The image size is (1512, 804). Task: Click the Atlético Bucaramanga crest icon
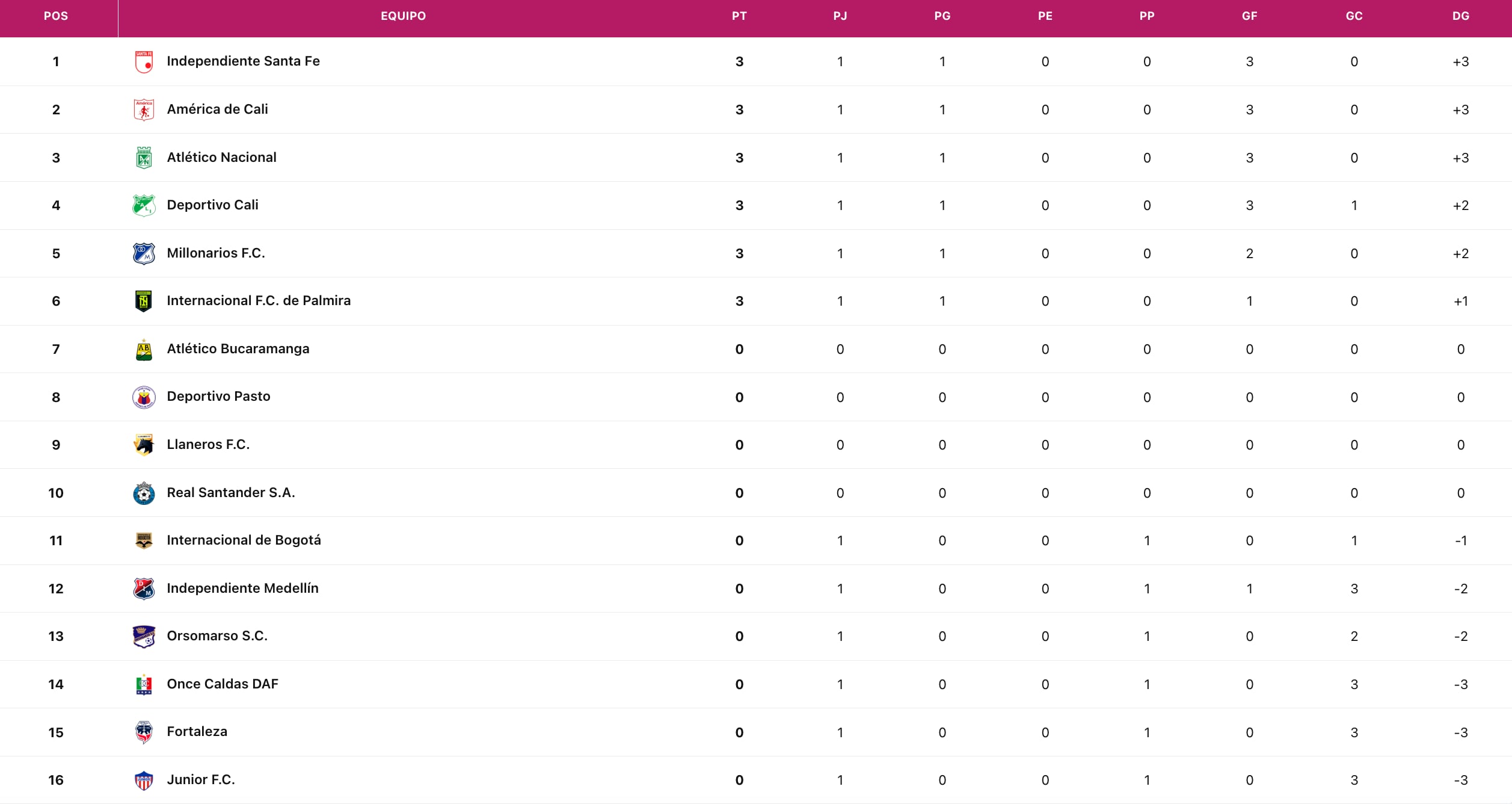(144, 349)
